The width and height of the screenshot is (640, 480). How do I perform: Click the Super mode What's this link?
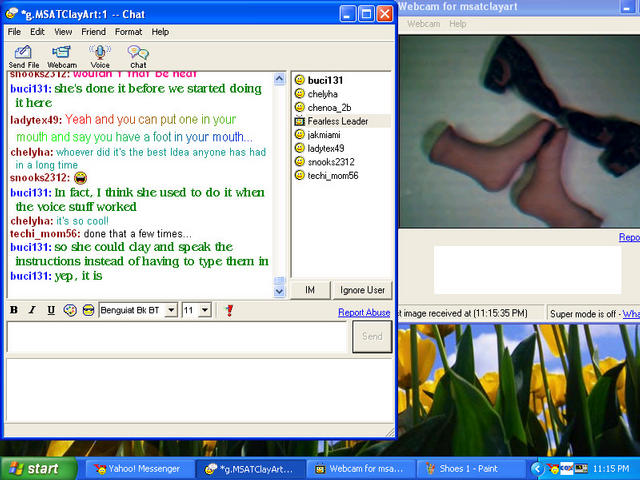[631, 314]
